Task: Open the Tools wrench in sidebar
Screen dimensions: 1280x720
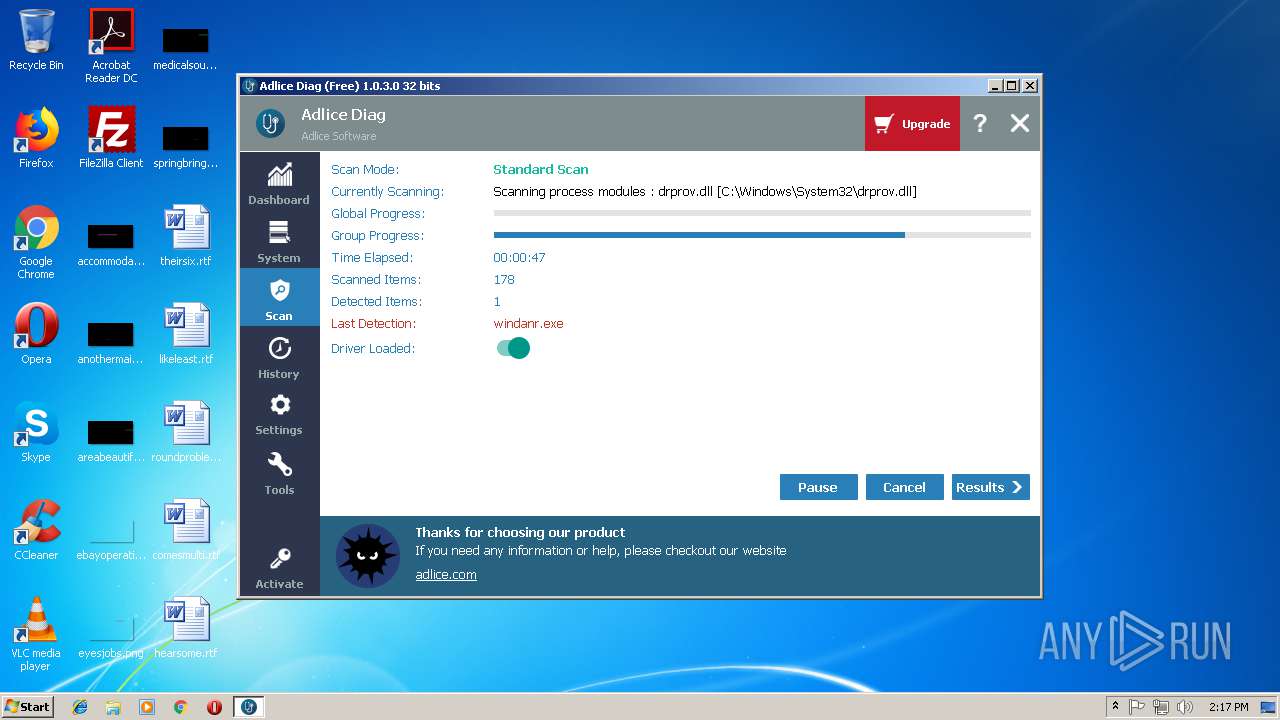Action: click(x=279, y=473)
